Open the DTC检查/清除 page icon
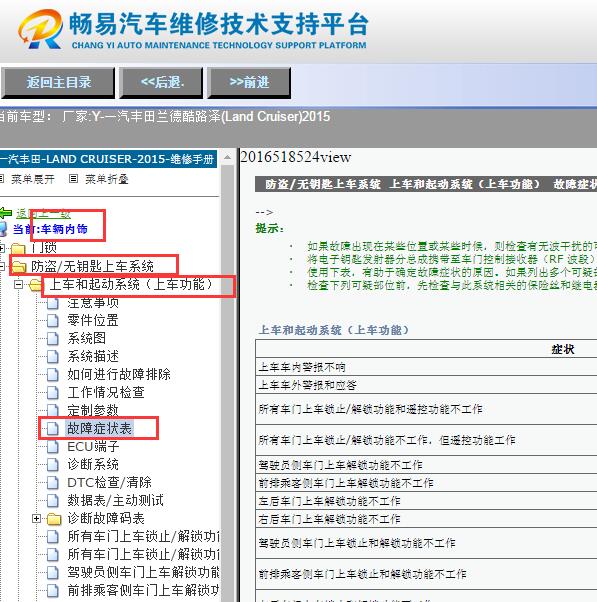This screenshot has width=597, height=602. [x=53, y=483]
